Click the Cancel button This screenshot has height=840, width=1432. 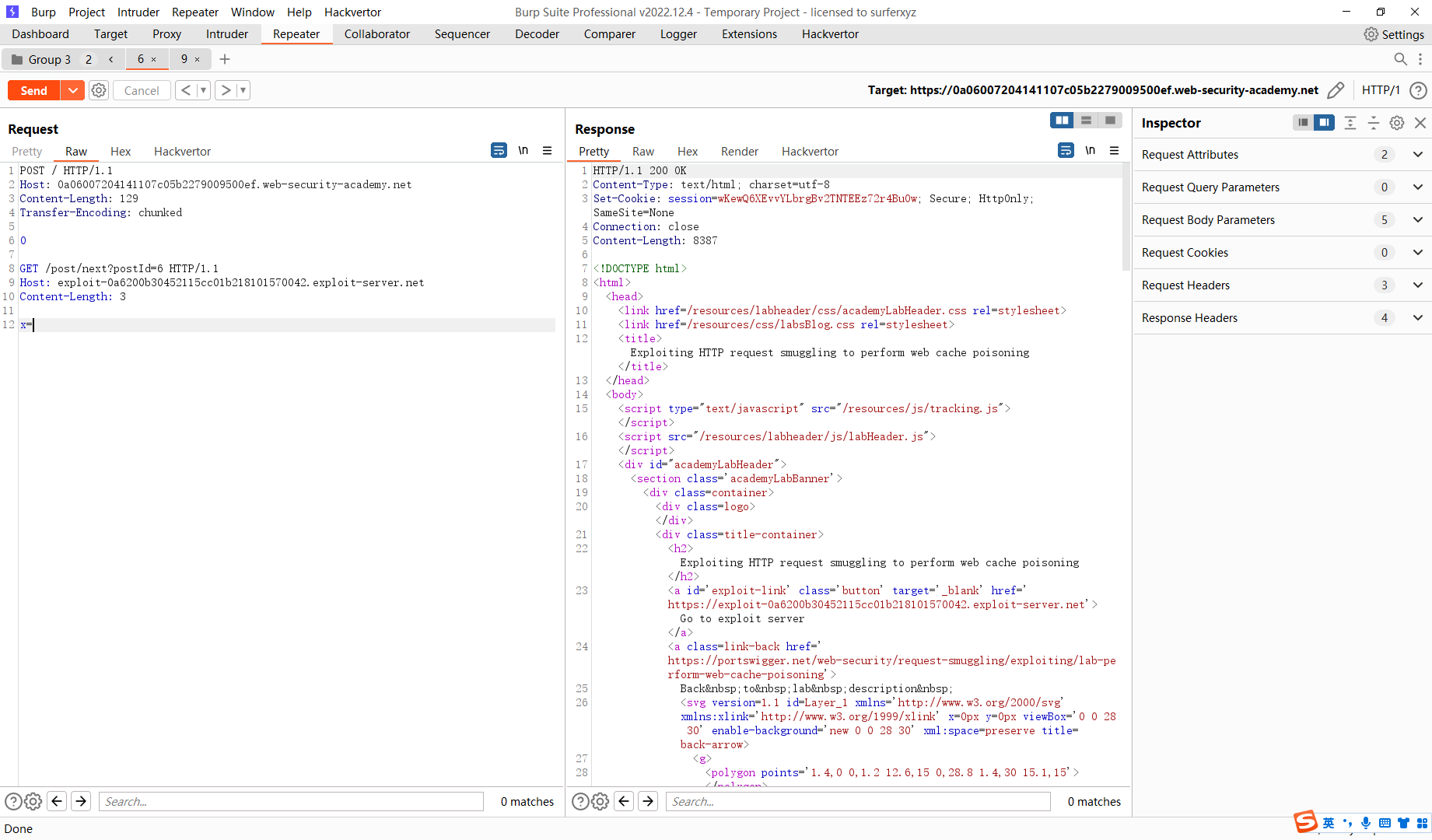[x=142, y=90]
